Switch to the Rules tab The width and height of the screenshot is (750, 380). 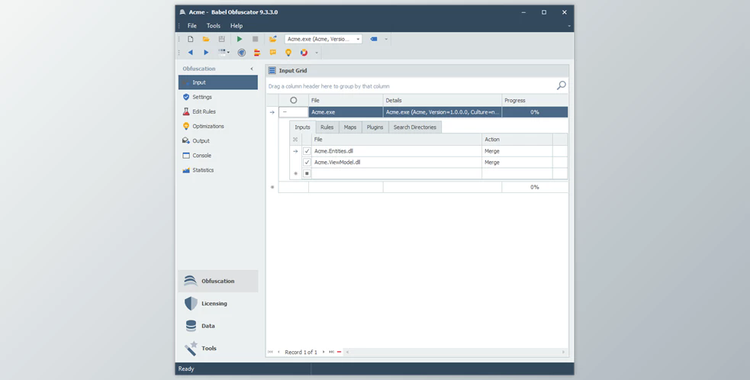(327, 127)
